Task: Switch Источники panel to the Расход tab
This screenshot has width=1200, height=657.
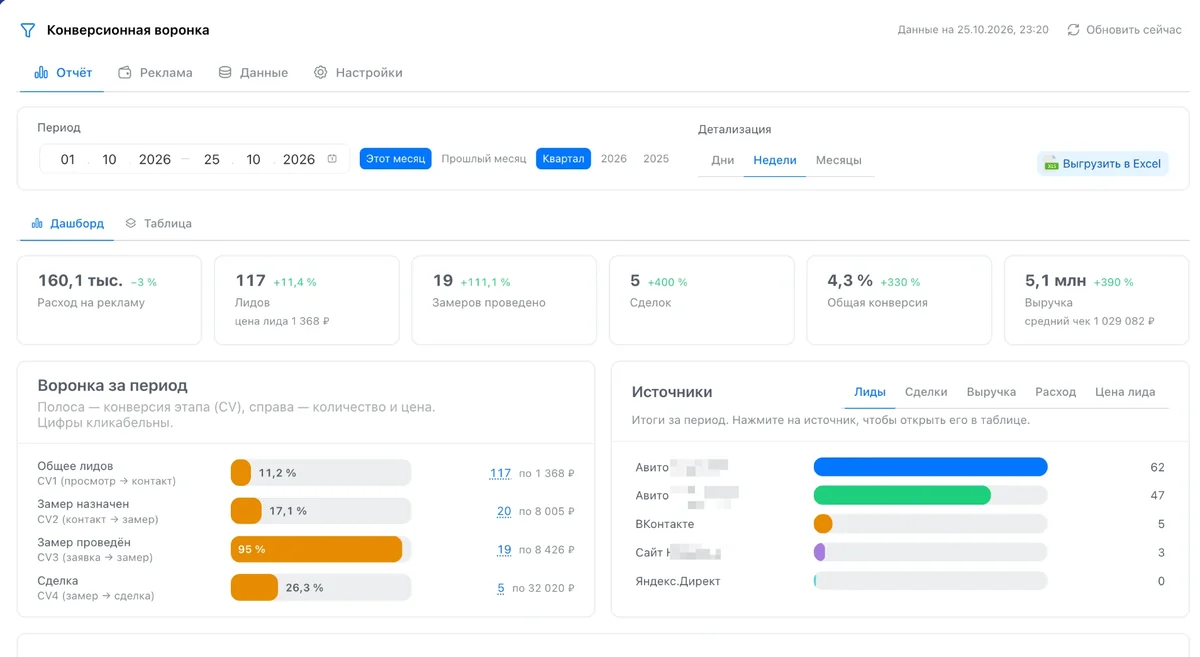Action: point(1055,392)
